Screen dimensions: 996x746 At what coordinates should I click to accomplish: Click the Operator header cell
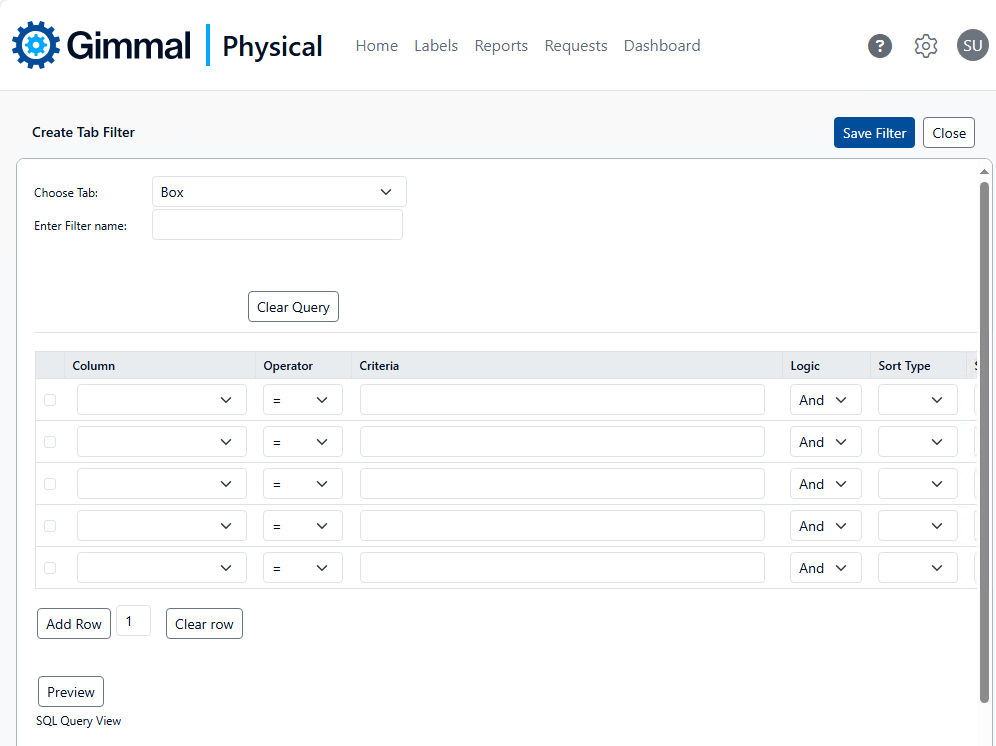tap(303, 365)
